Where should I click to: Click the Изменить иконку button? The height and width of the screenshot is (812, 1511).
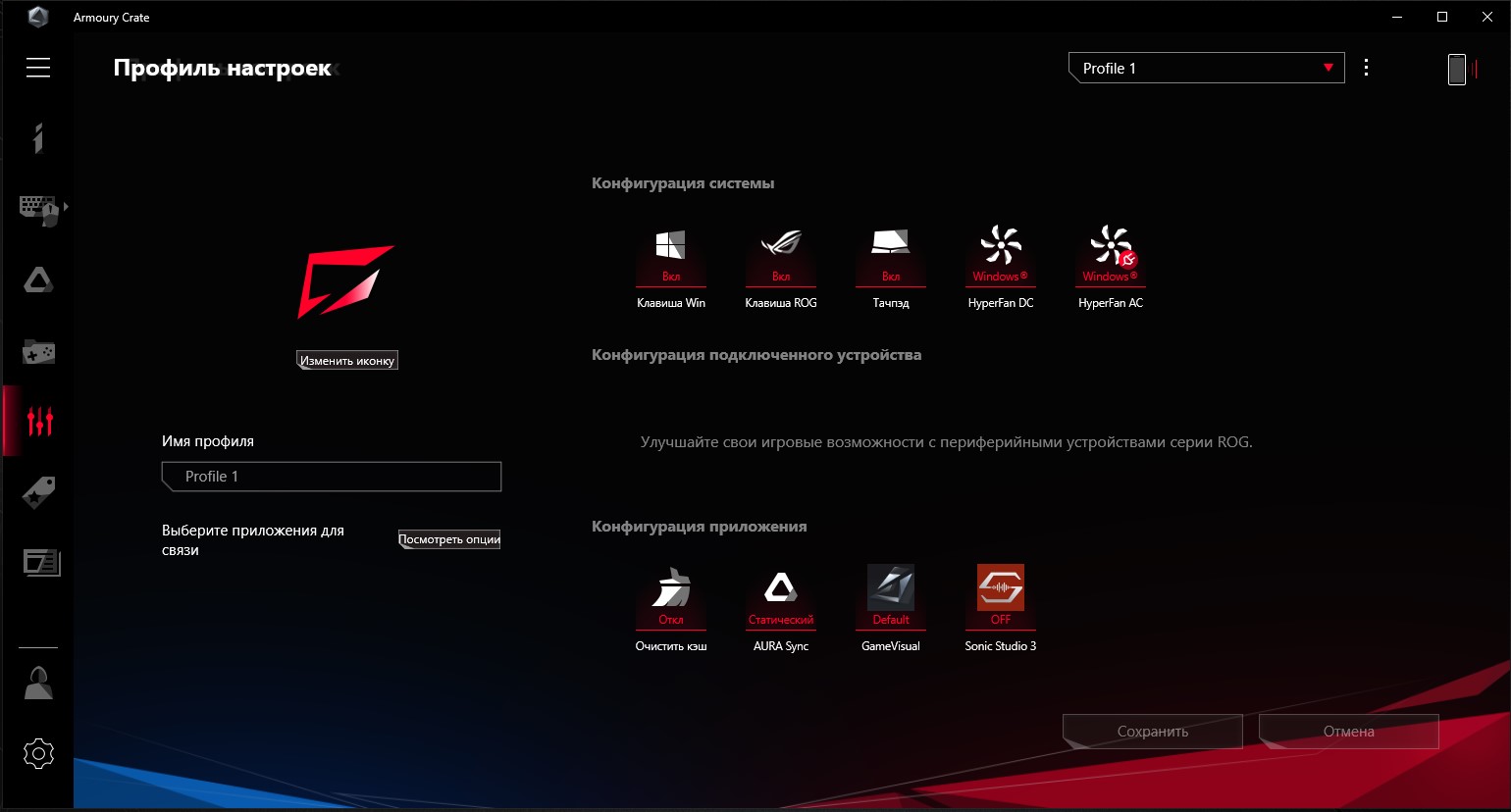point(347,361)
